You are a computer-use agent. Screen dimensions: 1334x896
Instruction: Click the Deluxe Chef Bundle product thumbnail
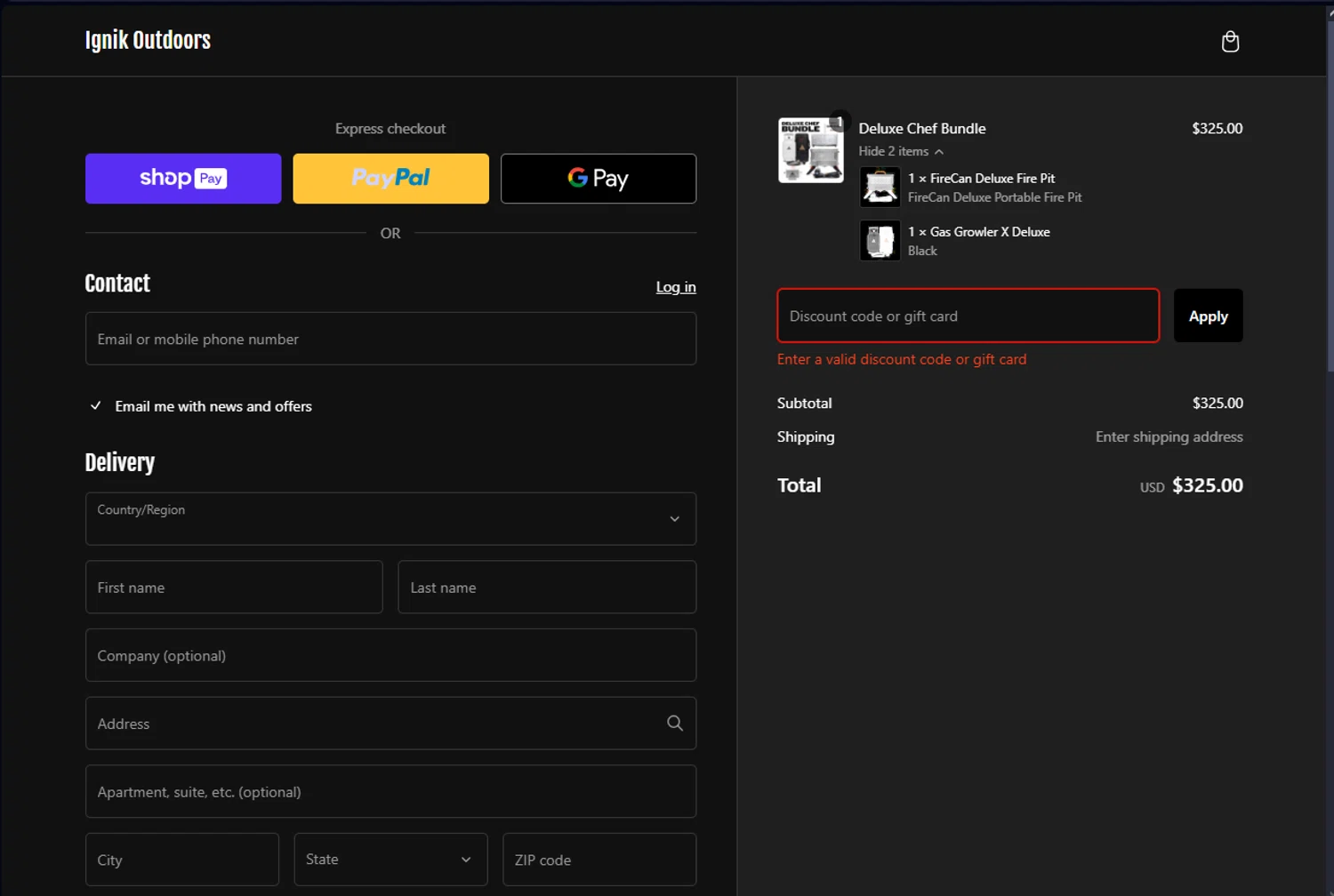[x=810, y=150]
